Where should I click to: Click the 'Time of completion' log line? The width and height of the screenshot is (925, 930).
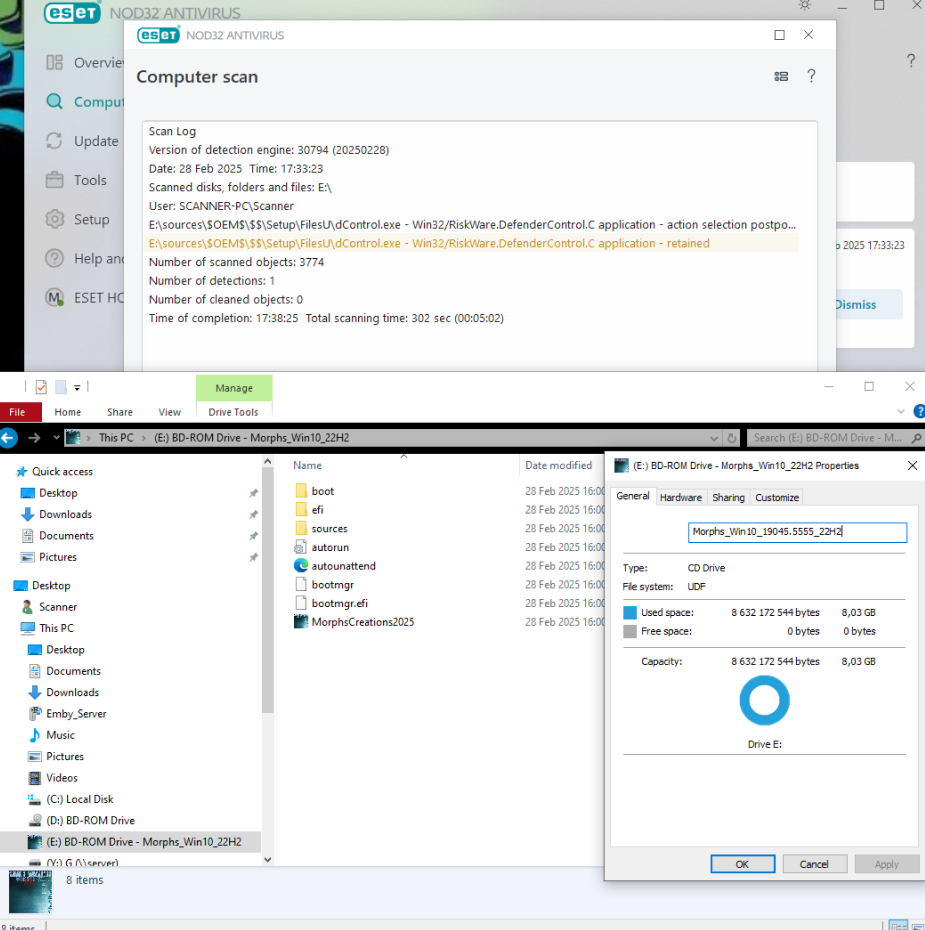coord(326,318)
